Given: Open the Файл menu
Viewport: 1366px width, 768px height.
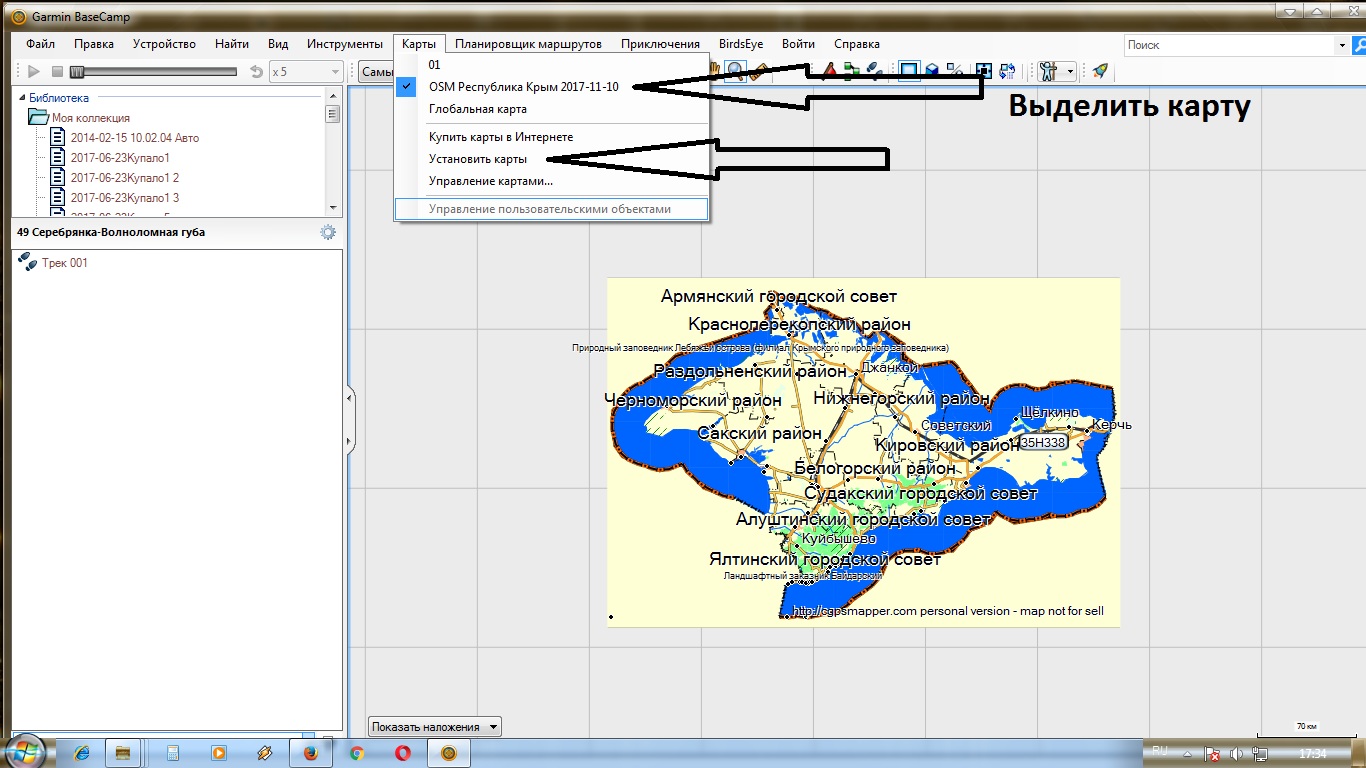Looking at the screenshot, I should click(41, 44).
